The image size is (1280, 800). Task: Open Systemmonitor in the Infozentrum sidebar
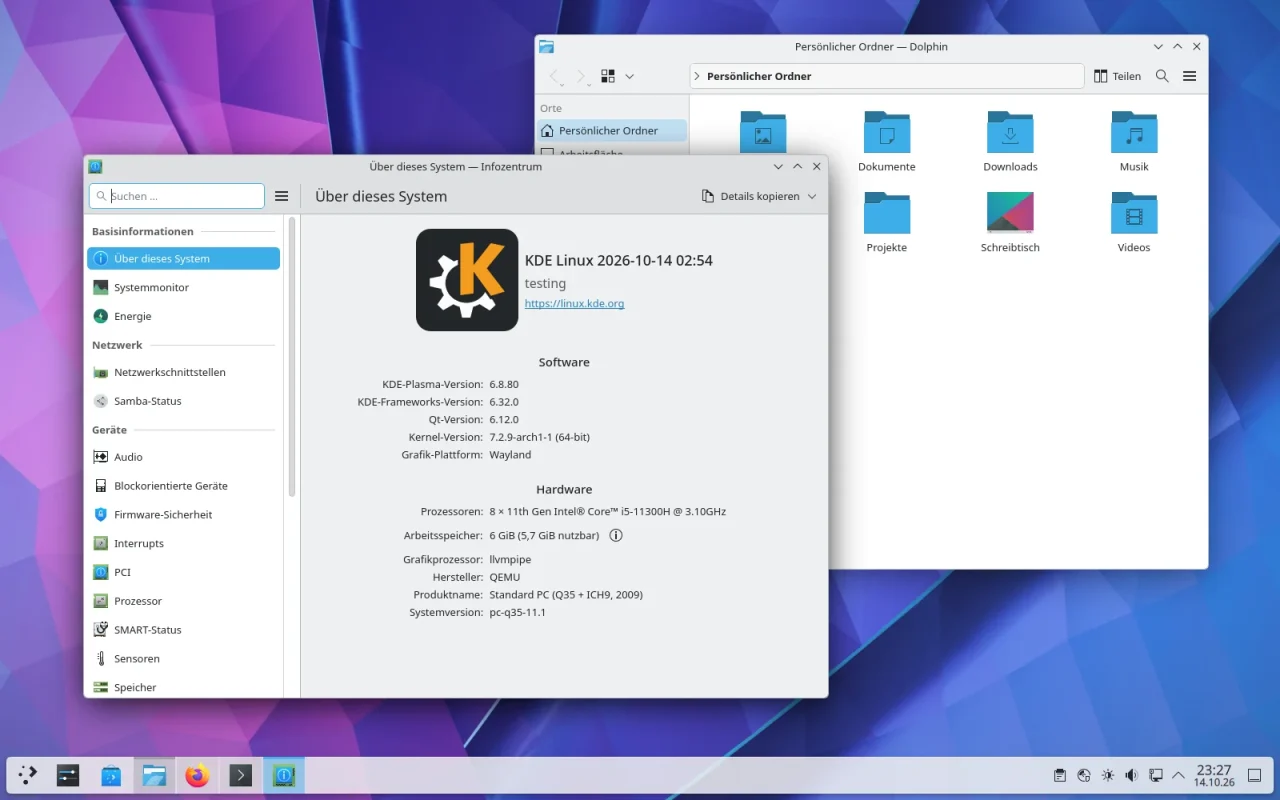point(183,287)
